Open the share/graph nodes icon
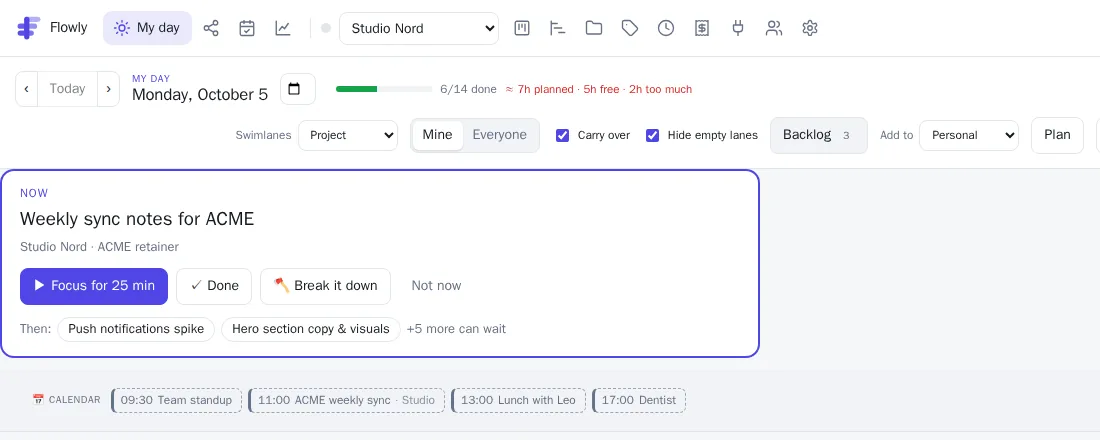1100x440 pixels. coord(210,28)
